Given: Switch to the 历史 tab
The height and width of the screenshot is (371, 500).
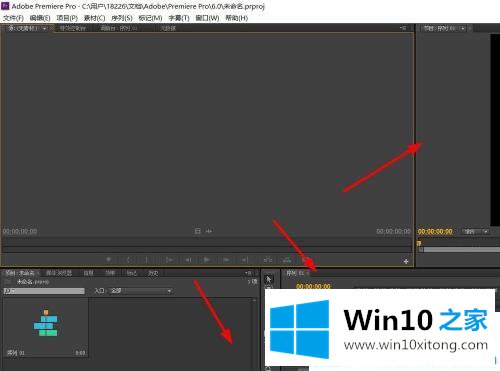Looking at the screenshot, I should (x=153, y=273).
